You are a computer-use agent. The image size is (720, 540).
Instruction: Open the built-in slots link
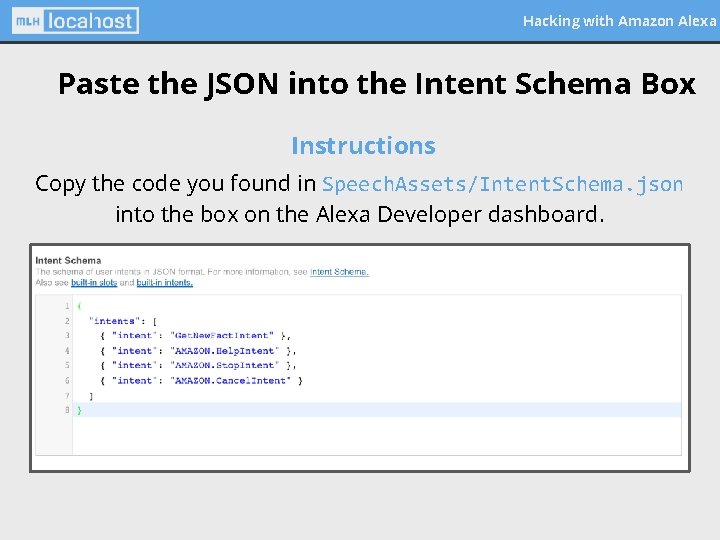pyautogui.click(x=94, y=283)
